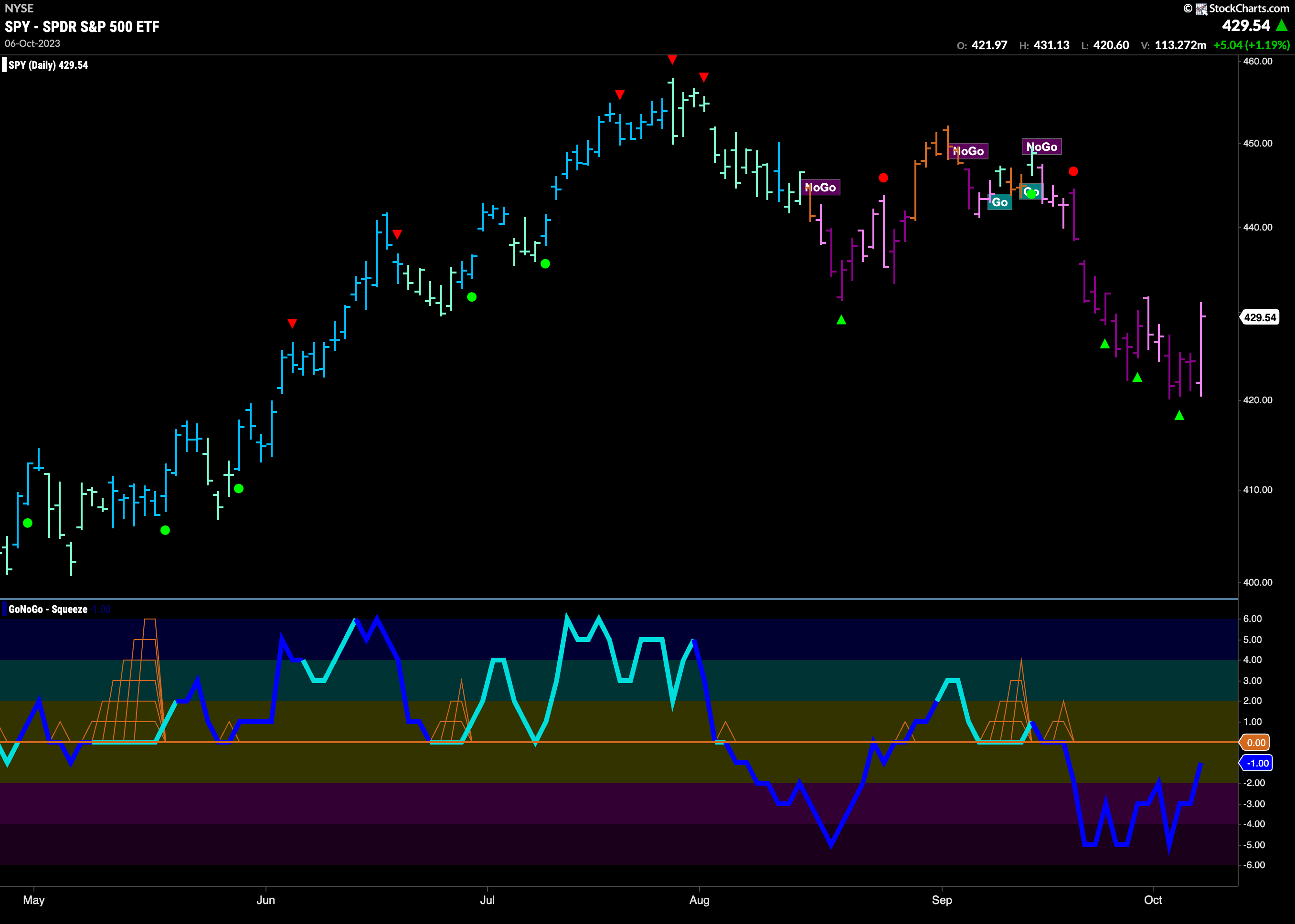Click the Aug label on the time axis
The image size is (1295, 924).
click(x=699, y=900)
